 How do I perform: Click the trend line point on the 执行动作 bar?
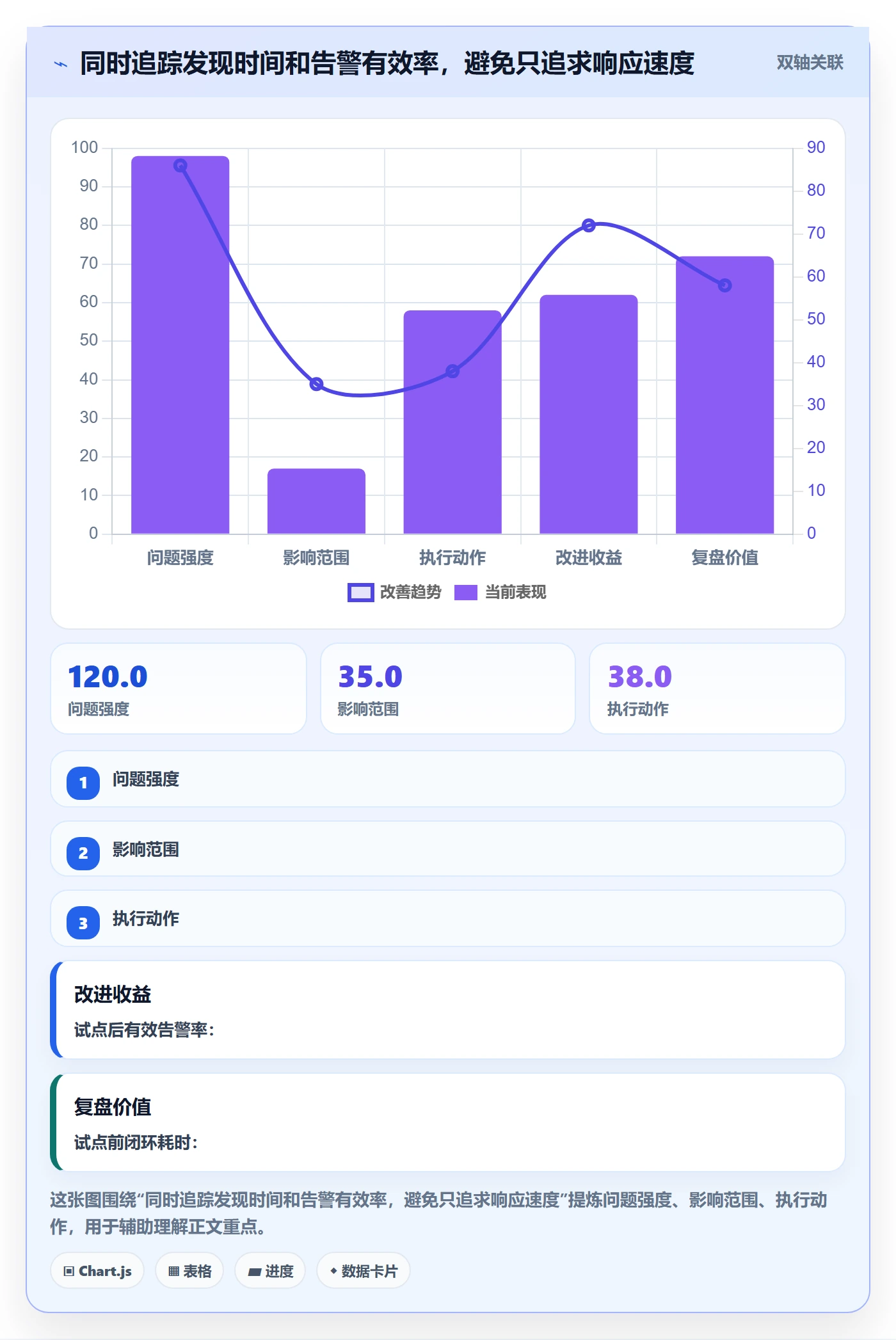pyautogui.click(x=452, y=371)
